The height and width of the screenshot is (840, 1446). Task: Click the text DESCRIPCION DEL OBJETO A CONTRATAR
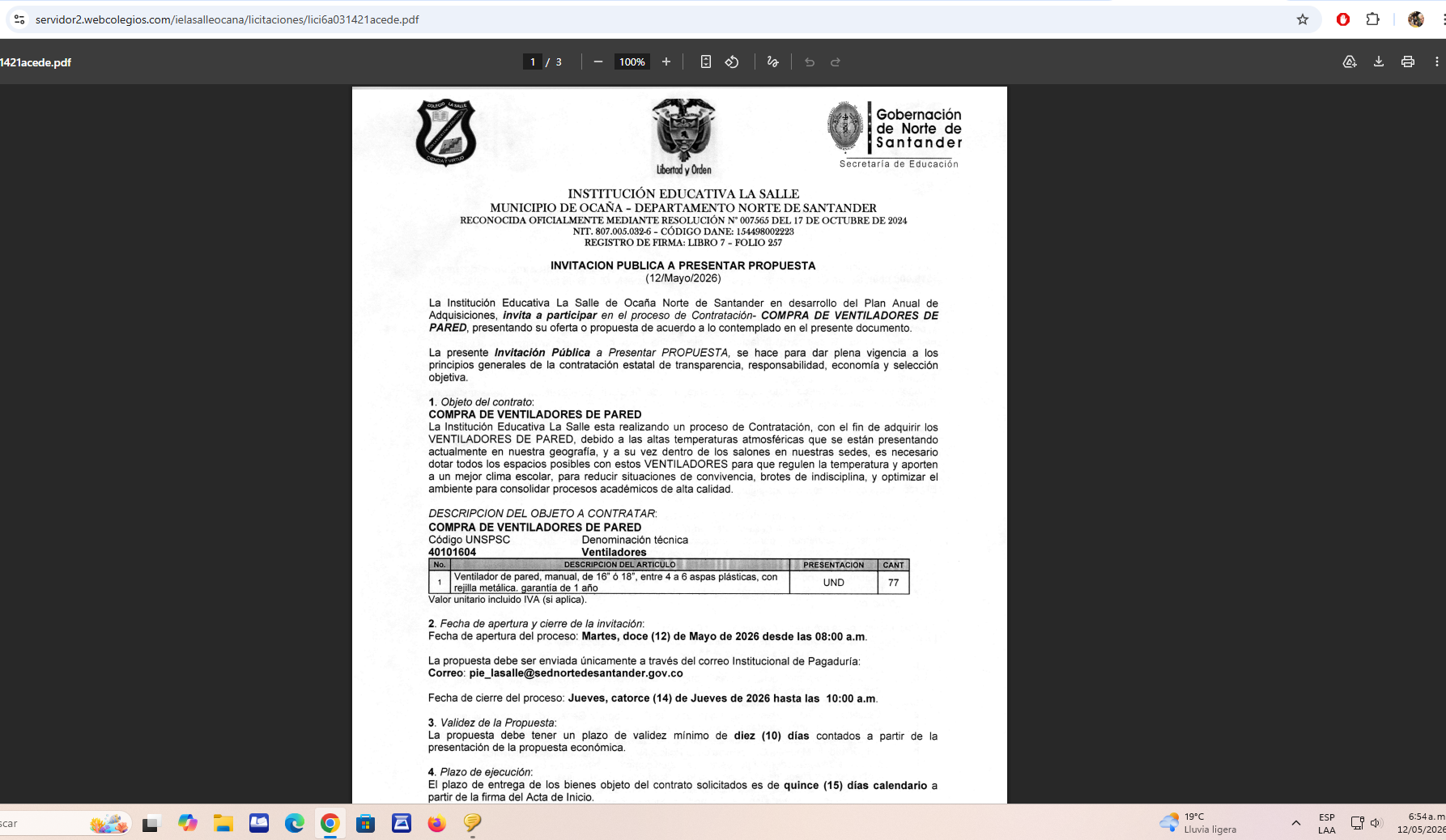[542, 514]
